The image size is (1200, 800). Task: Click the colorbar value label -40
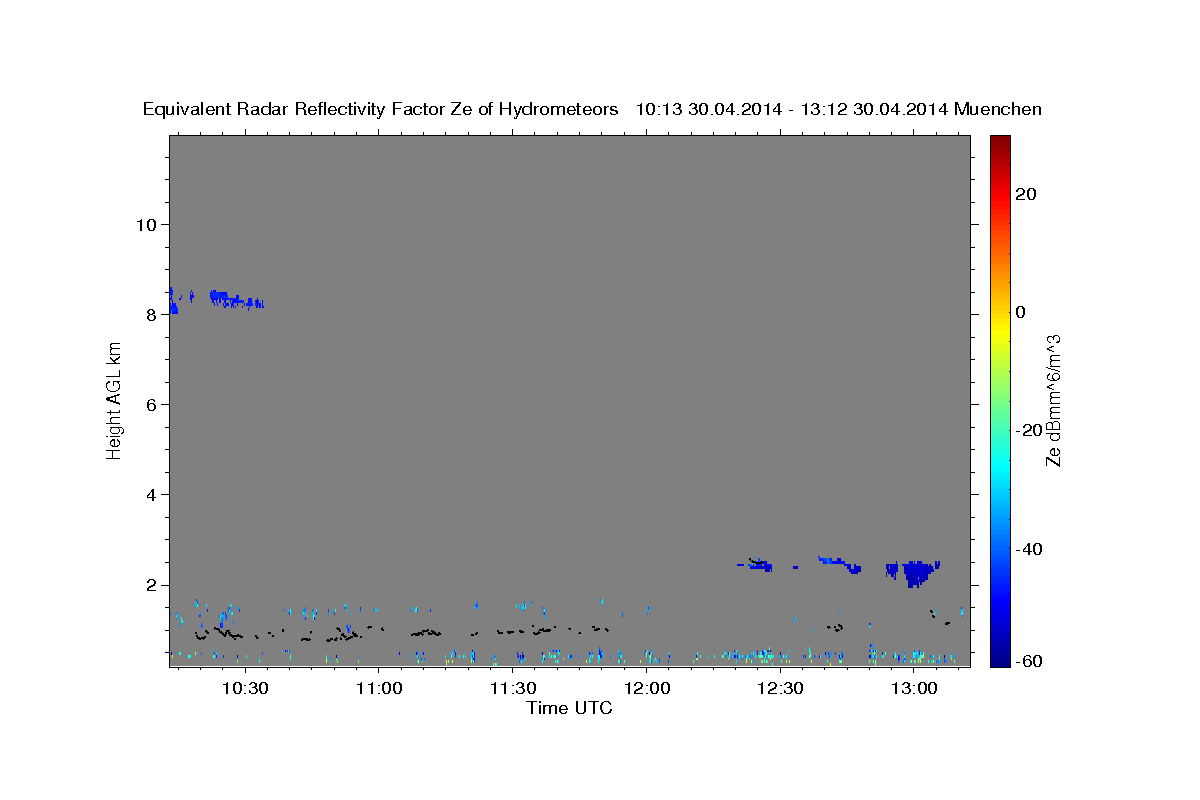click(x=1029, y=548)
